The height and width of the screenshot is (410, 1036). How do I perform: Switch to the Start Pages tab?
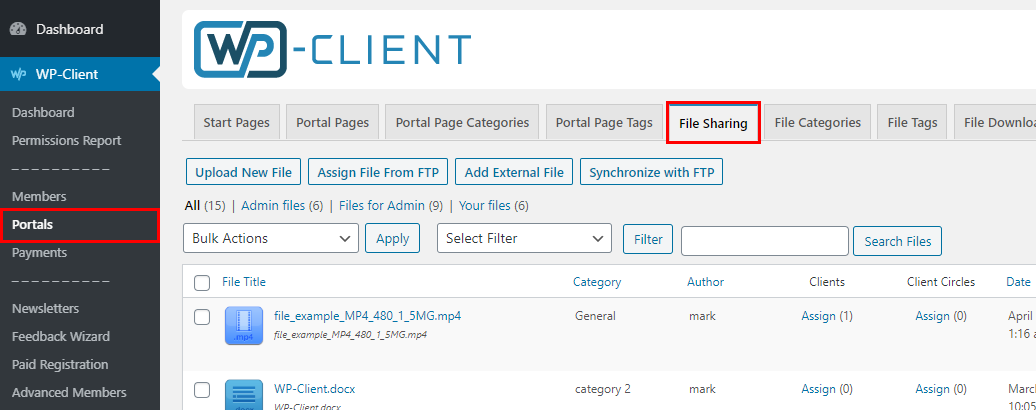(x=237, y=122)
